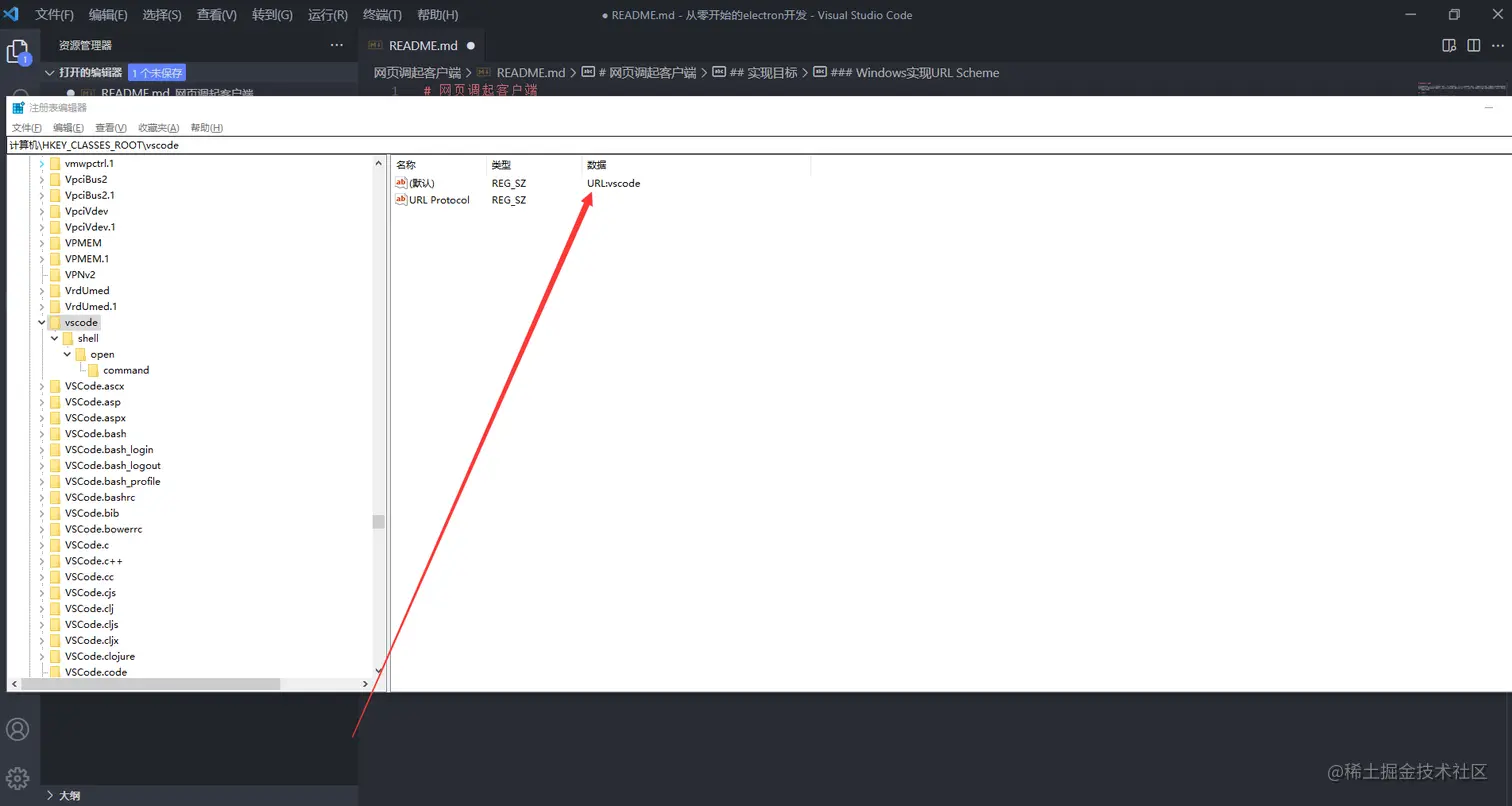Expand the VSCode.ascx registry key
Screen dimensions: 1512x806
(x=42, y=386)
